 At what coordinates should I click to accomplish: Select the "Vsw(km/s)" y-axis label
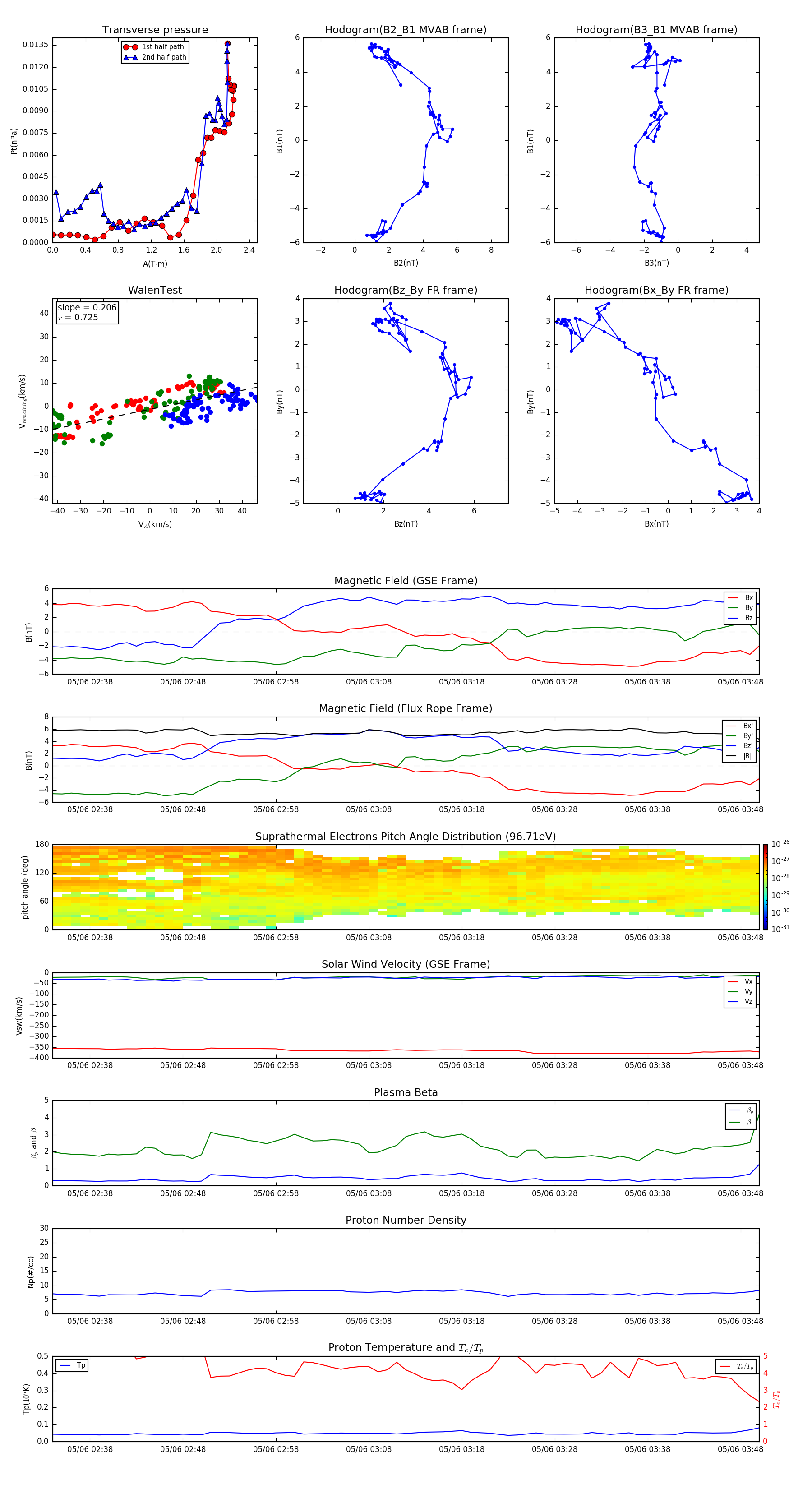(19, 1016)
